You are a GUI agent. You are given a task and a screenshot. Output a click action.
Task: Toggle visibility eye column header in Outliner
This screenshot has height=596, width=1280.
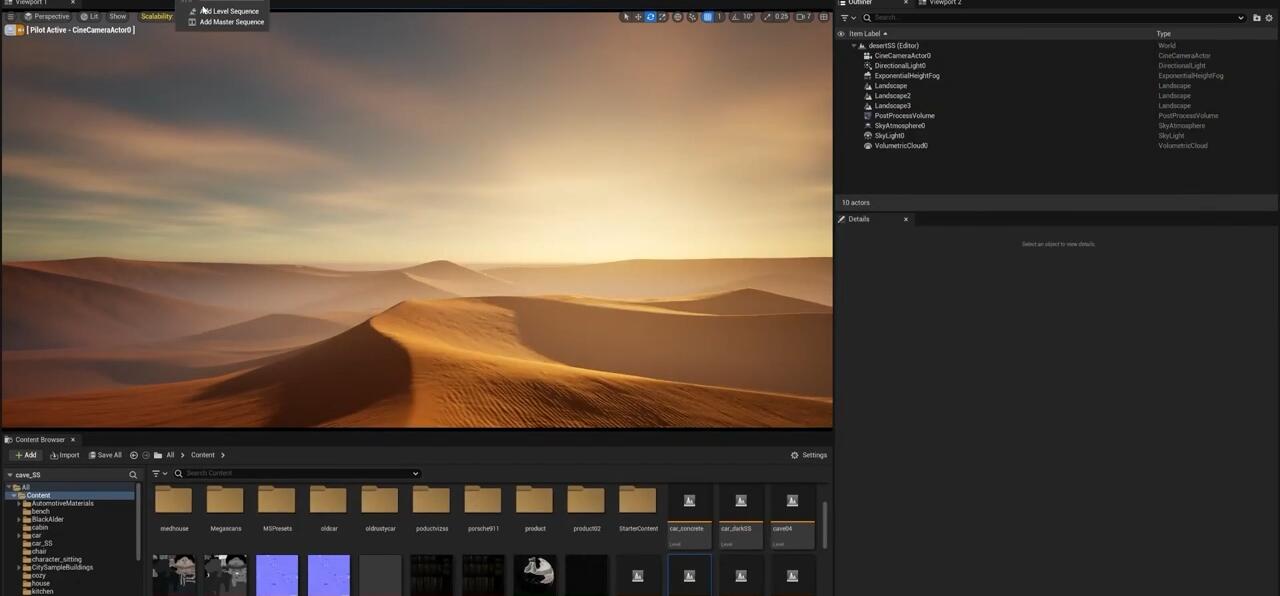(x=841, y=34)
